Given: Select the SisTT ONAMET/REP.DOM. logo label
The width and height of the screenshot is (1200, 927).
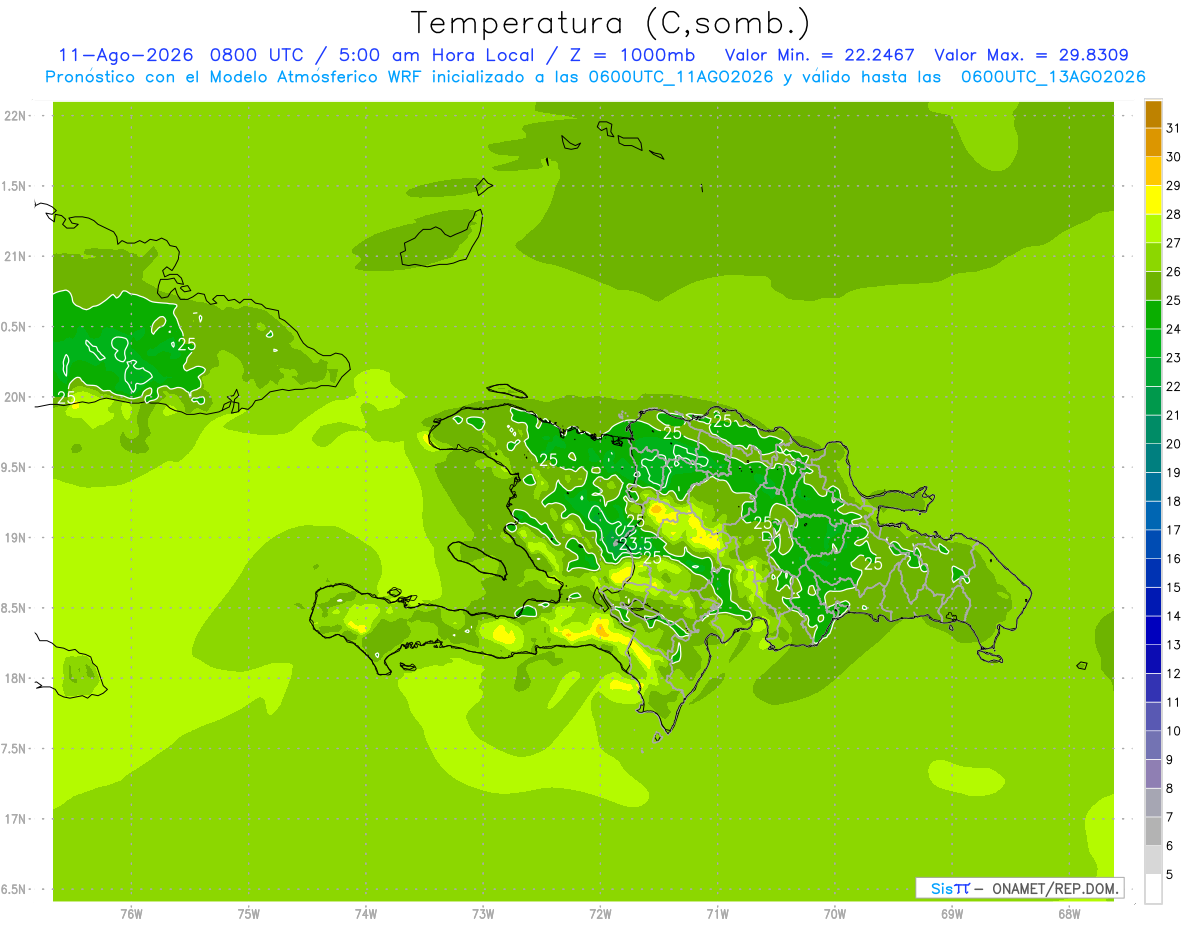Looking at the screenshot, I should tap(1021, 888).
